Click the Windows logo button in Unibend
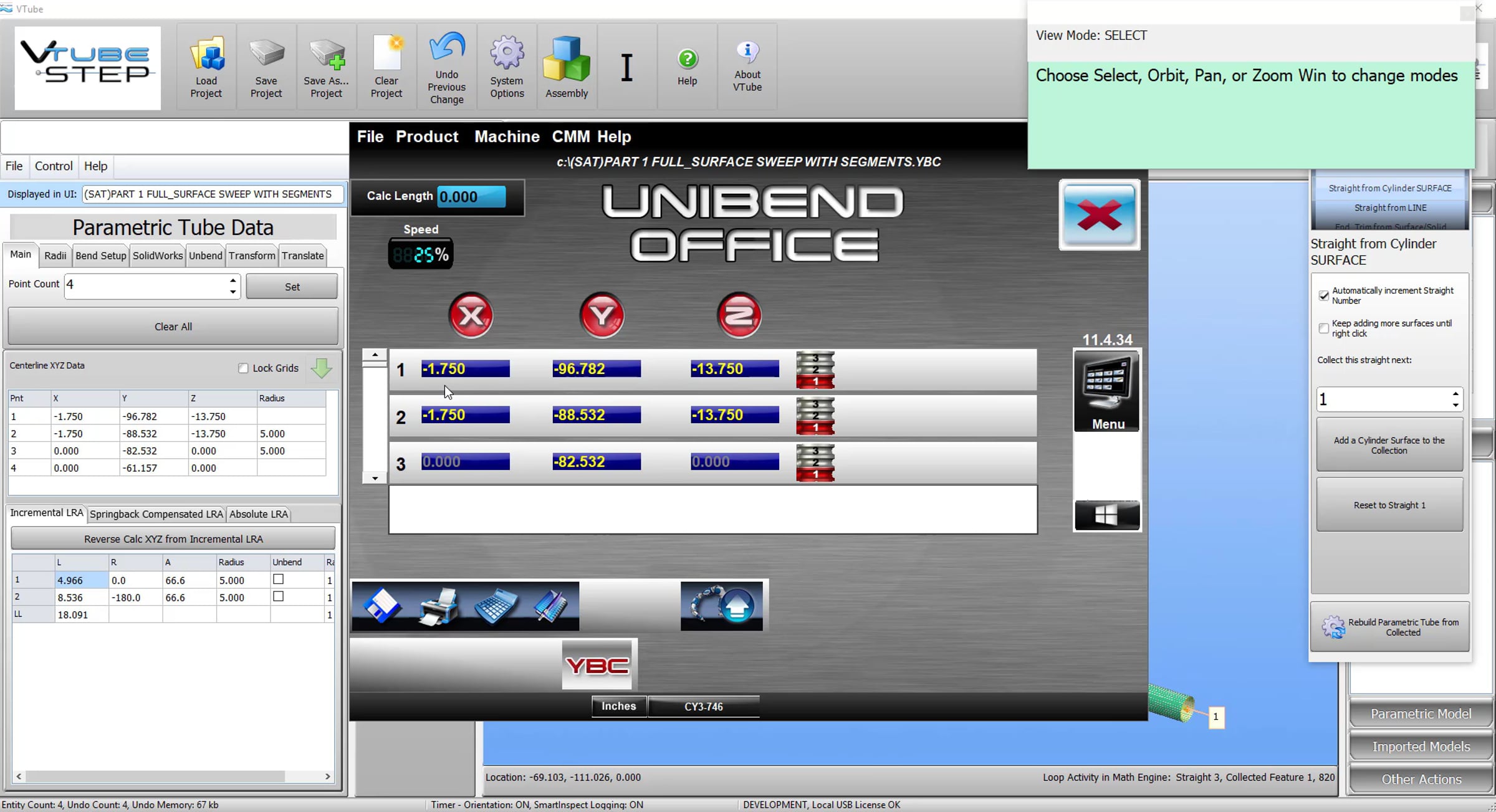Image resolution: width=1496 pixels, height=812 pixels. tap(1107, 515)
